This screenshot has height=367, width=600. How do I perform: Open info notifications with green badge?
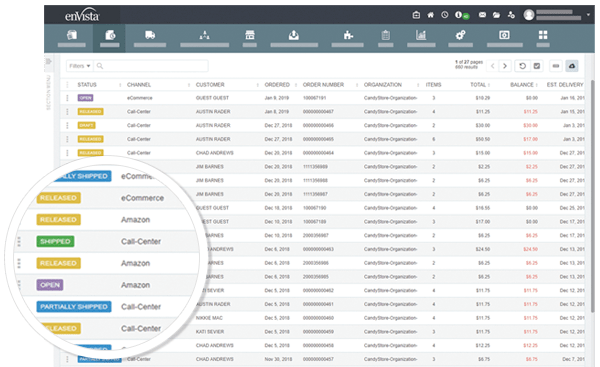coord(461,15)
